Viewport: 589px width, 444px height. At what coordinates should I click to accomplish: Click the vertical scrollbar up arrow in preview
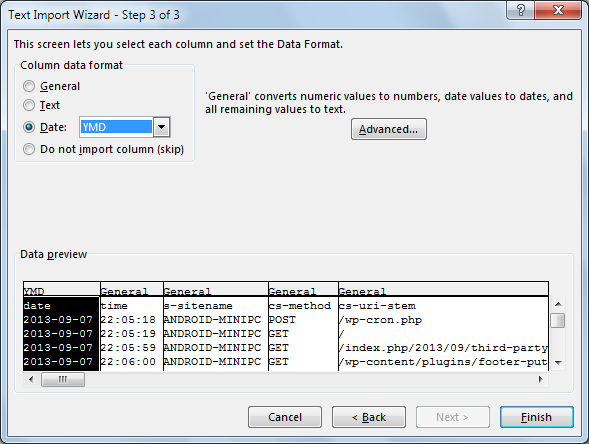tap(558, 304)
